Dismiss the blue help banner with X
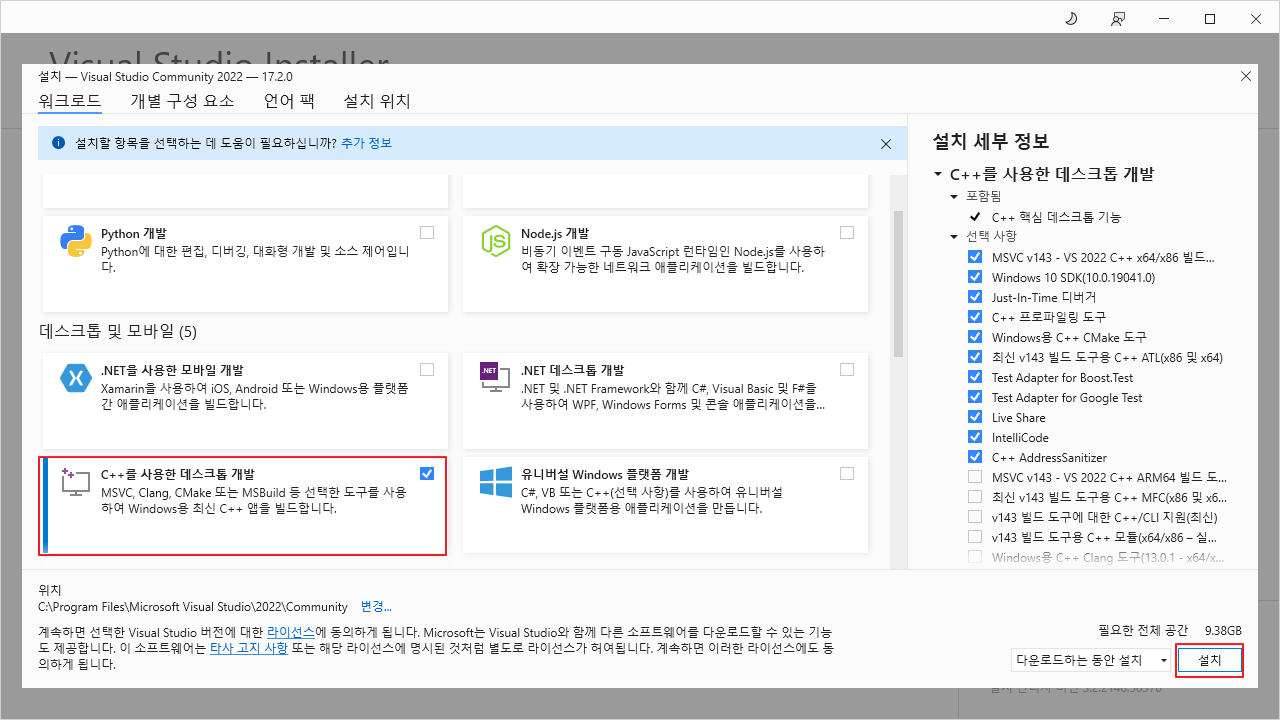This screenshot has width=1280, height=720. click(x=886, y=144)
